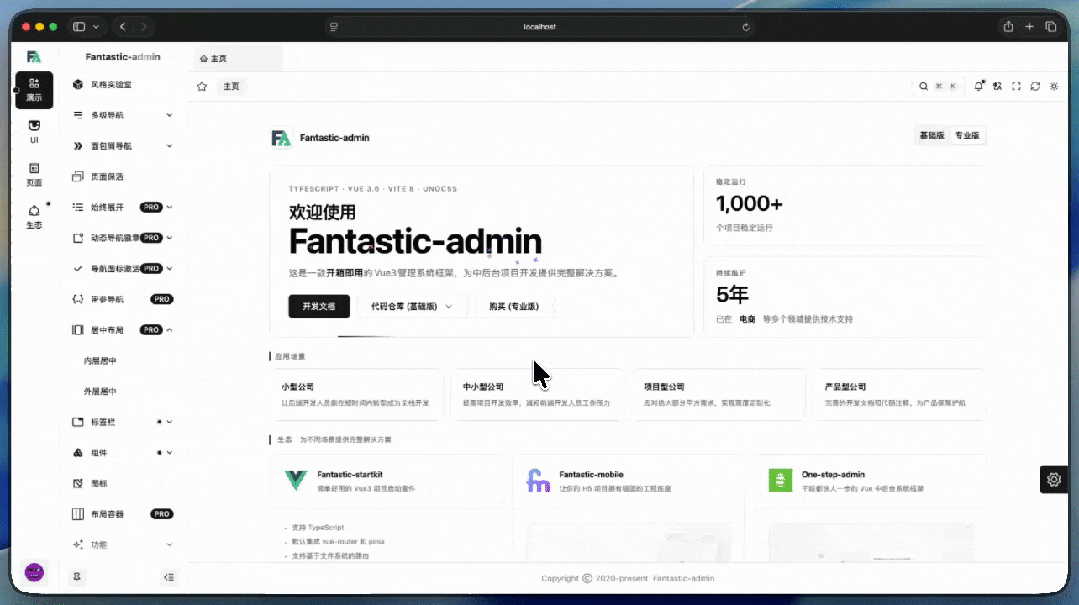Reload via the address bar refresh icon

746,27
